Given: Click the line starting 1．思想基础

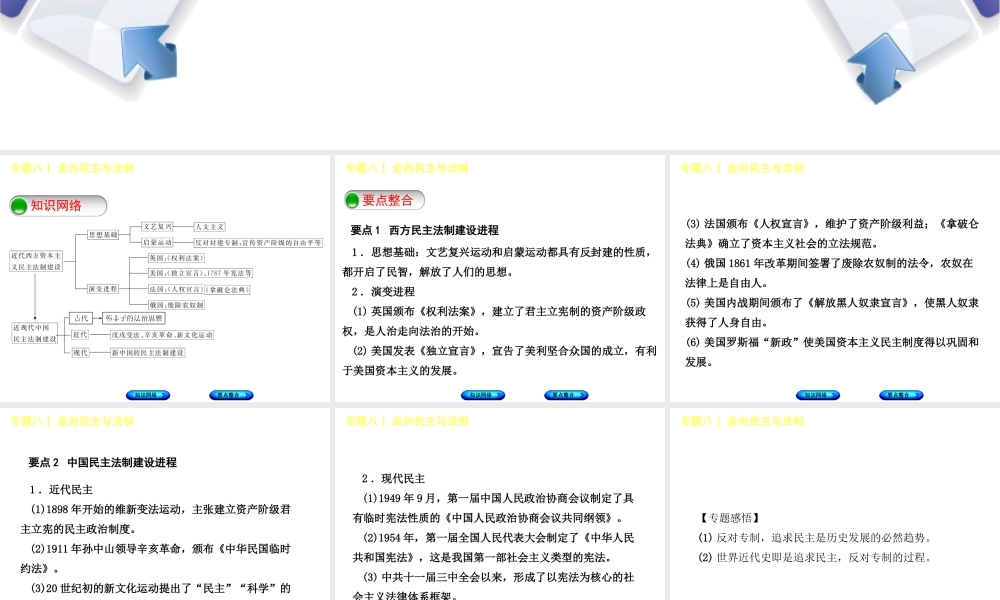Looking at the screenshot, I should tap(499, 262).
